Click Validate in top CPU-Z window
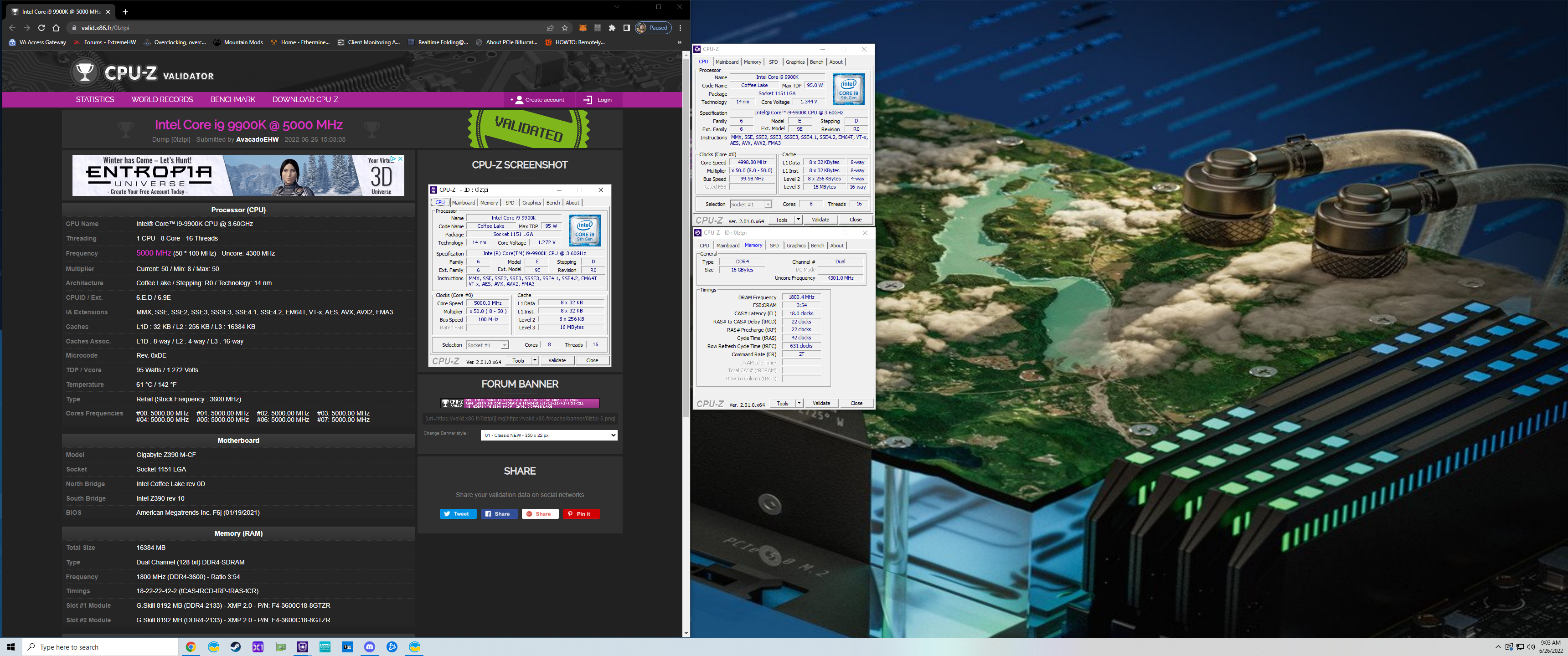The image size is (1568, 656). point(820,220)
